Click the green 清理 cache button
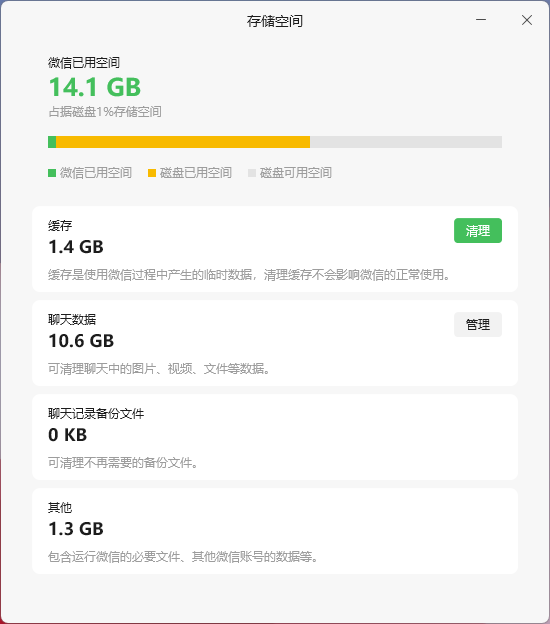Image resolution: width=550 pixels, height=624 pixels. 478,230
